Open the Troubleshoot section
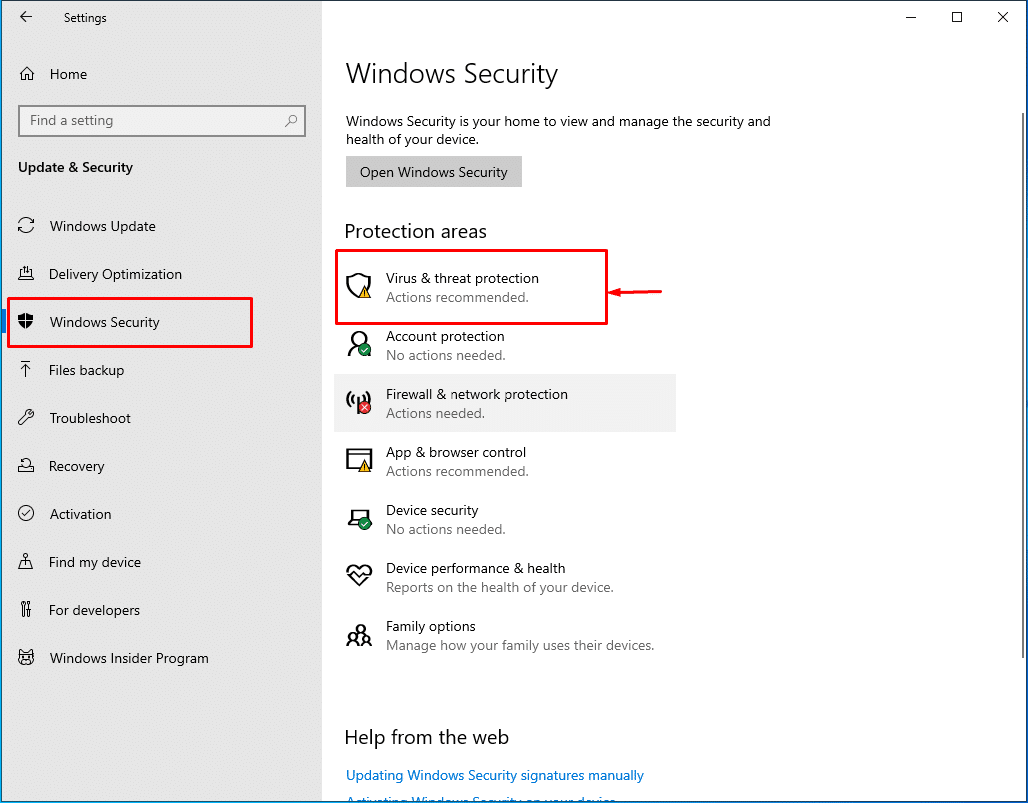 [90, 418]
